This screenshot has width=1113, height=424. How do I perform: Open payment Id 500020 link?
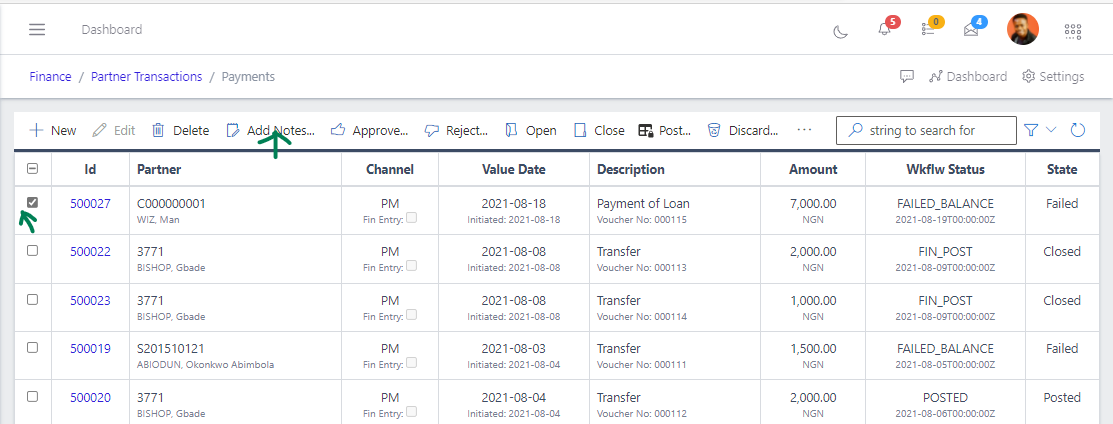pos(90,398)
